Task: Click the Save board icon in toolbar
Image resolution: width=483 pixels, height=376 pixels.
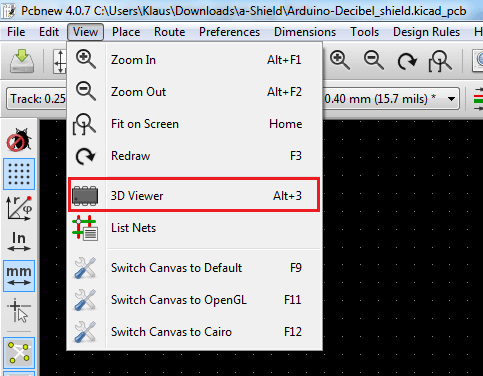Action: (x=22, y=61)
